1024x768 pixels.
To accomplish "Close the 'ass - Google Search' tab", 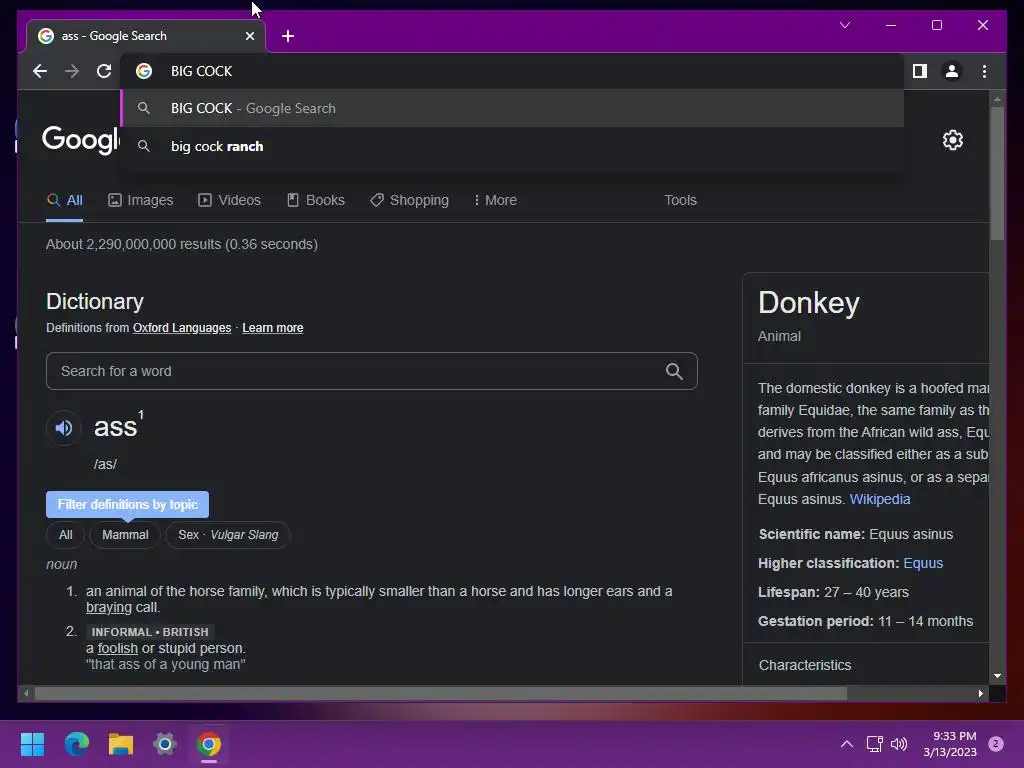I will pyautogui.click(x=249, y=36).
